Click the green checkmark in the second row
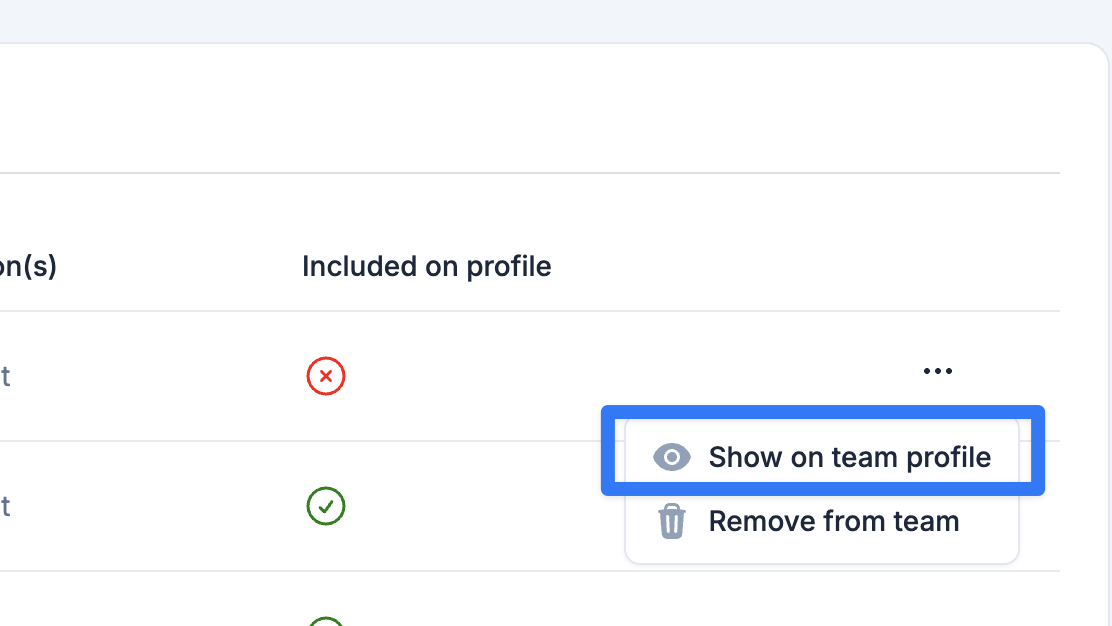 tap(326, 506)
